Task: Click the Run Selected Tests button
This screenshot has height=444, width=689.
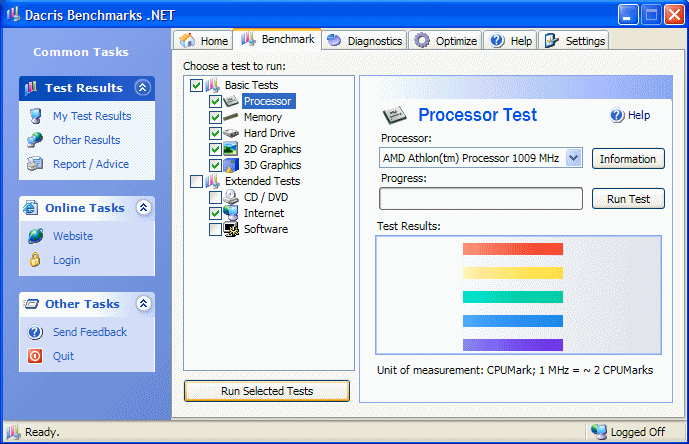Action: coord(267,391)
